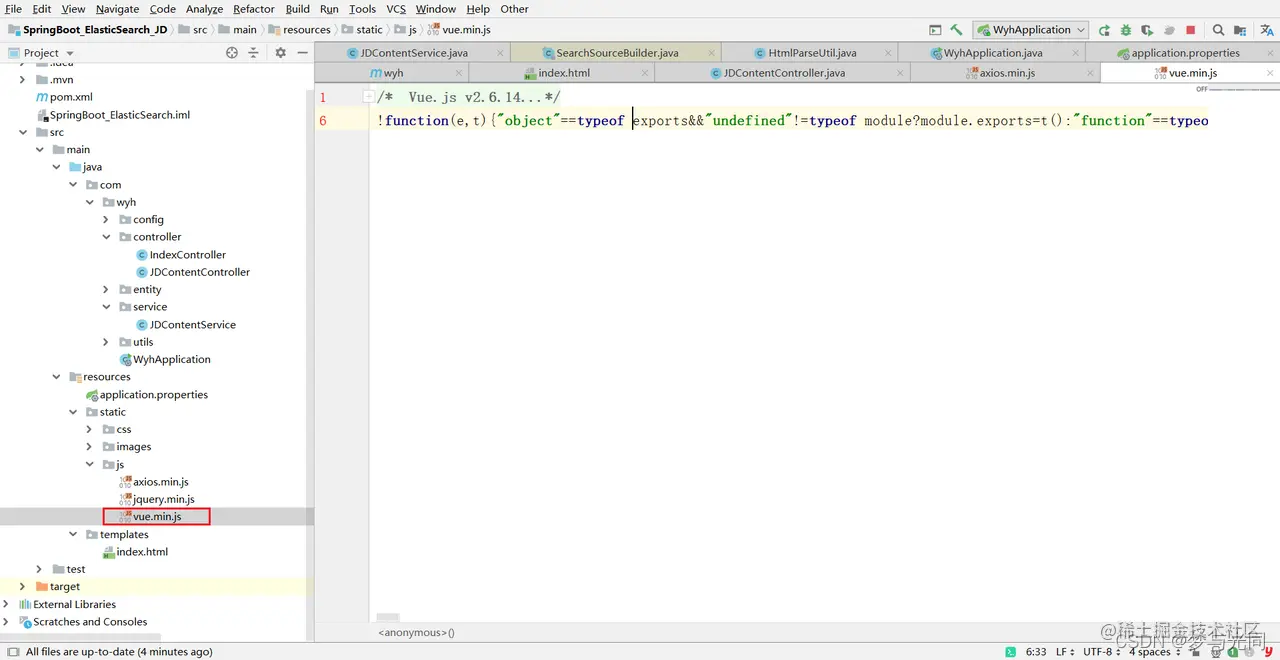Collapse all nodes in Project panel
The image size is (1280, 660).
coord(253,52)
